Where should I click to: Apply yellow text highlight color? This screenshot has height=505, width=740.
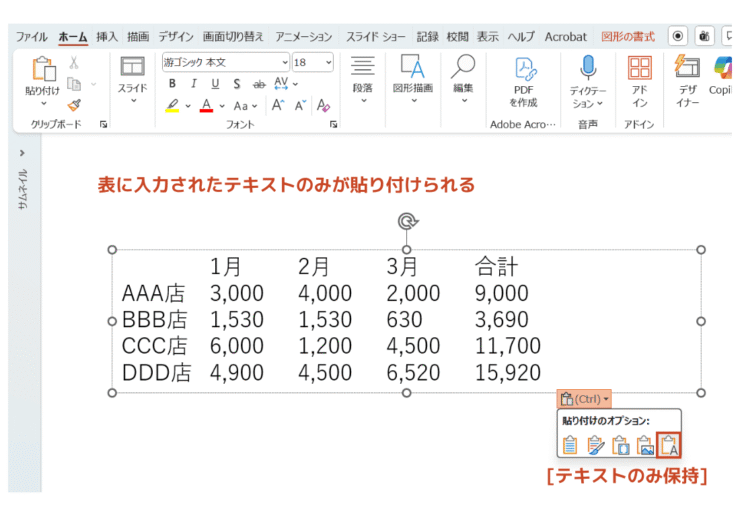click(x=172, y=105)
